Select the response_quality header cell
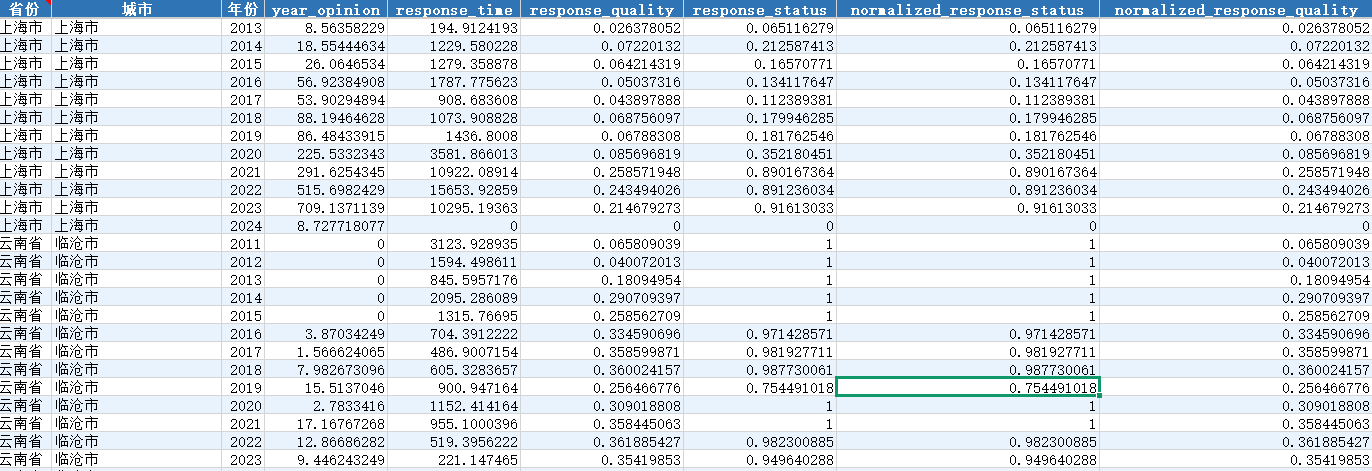Screen dimensions: 1372x471 (602, 9)
